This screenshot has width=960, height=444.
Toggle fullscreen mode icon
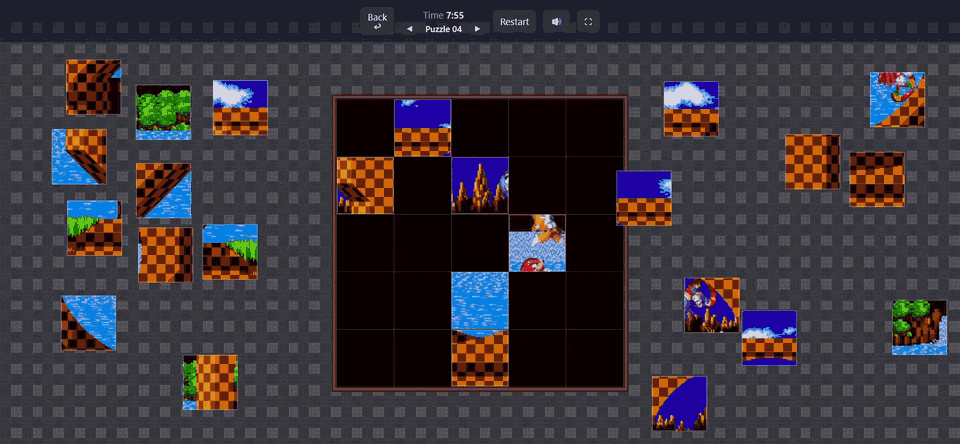[x=588, y=21]
